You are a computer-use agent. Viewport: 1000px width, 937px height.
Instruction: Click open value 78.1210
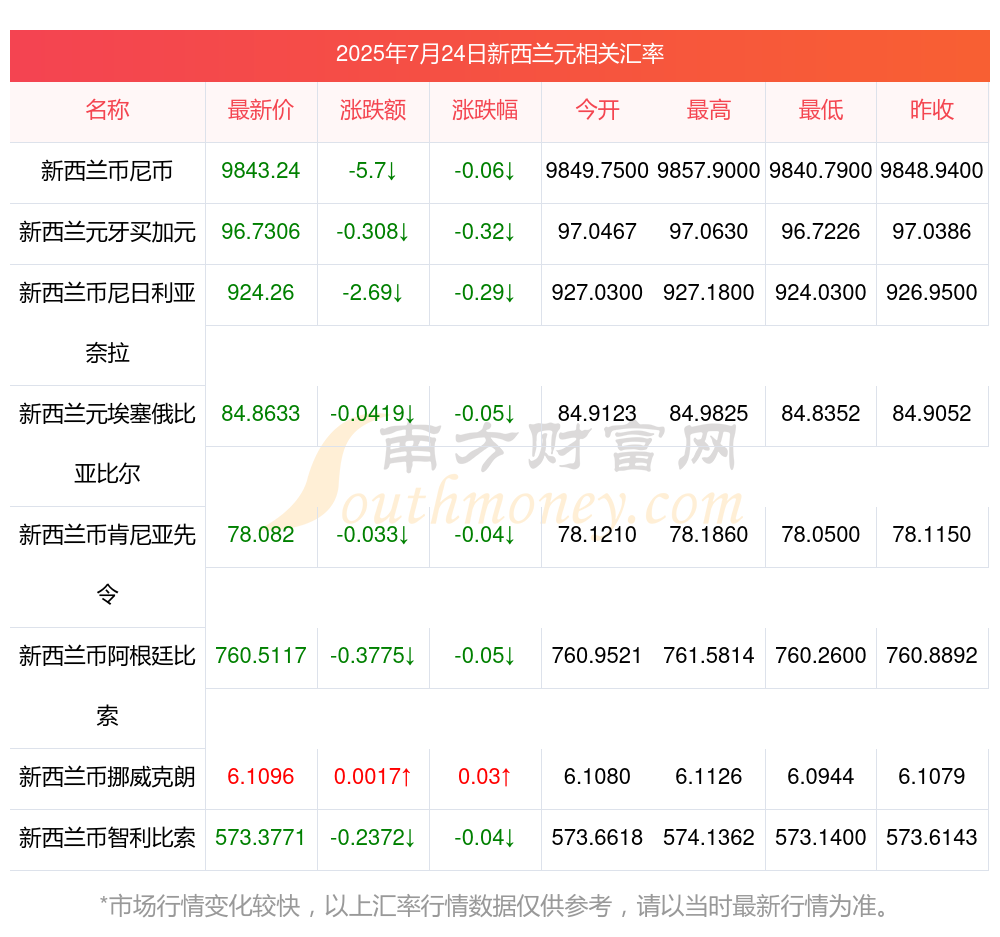(x=597, y=535)
